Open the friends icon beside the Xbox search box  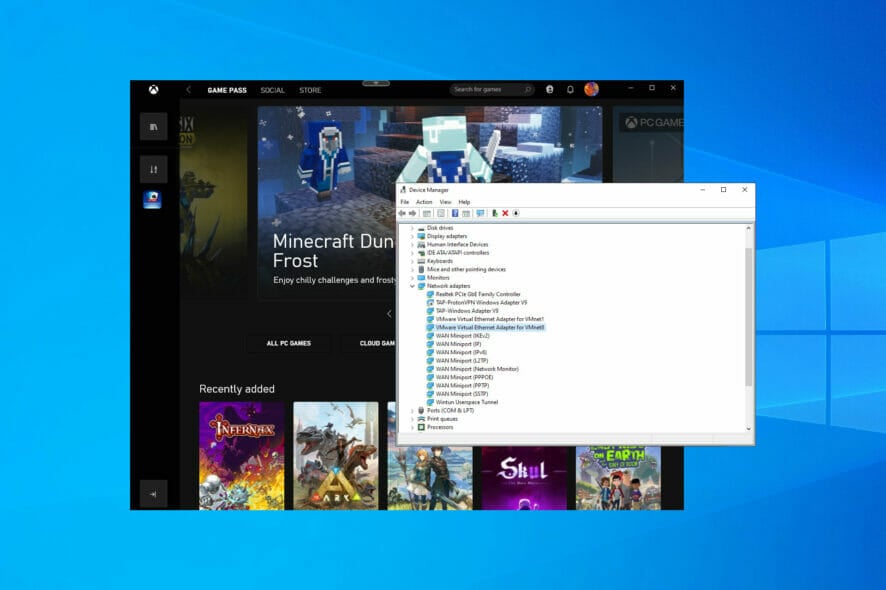[x=549, y=90]
